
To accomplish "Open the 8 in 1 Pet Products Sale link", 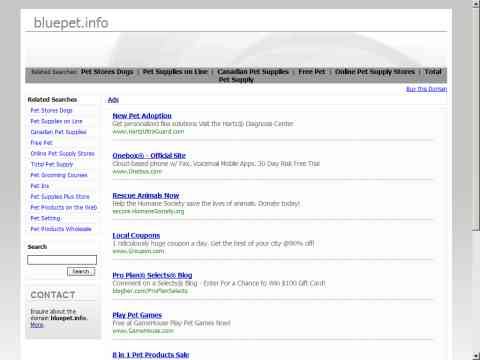I will point(151,355).
